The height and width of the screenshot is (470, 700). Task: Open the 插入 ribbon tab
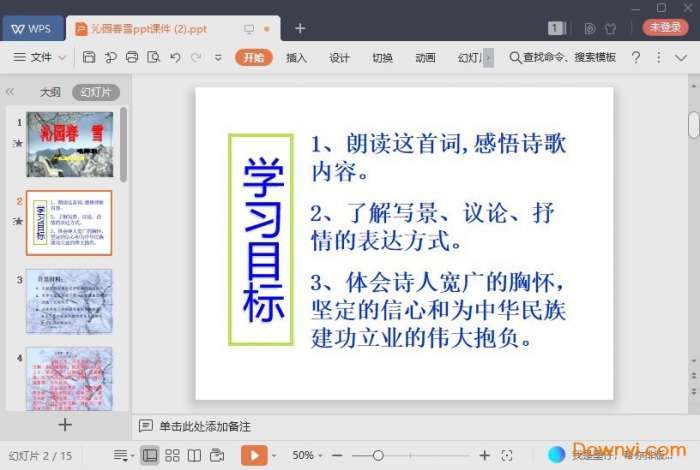click(297, 58)
